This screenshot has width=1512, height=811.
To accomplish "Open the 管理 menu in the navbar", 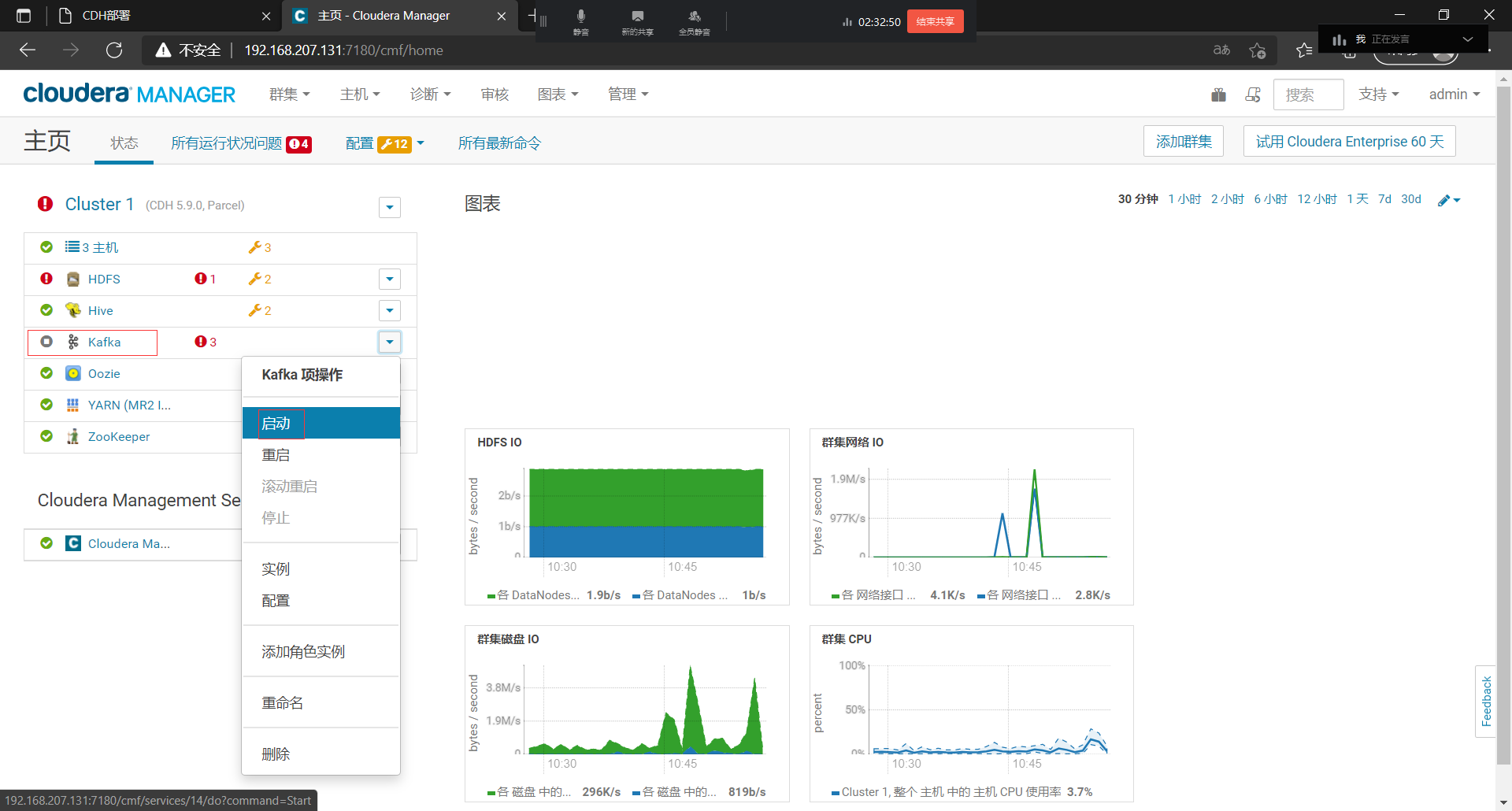I will tap(628, 94).
